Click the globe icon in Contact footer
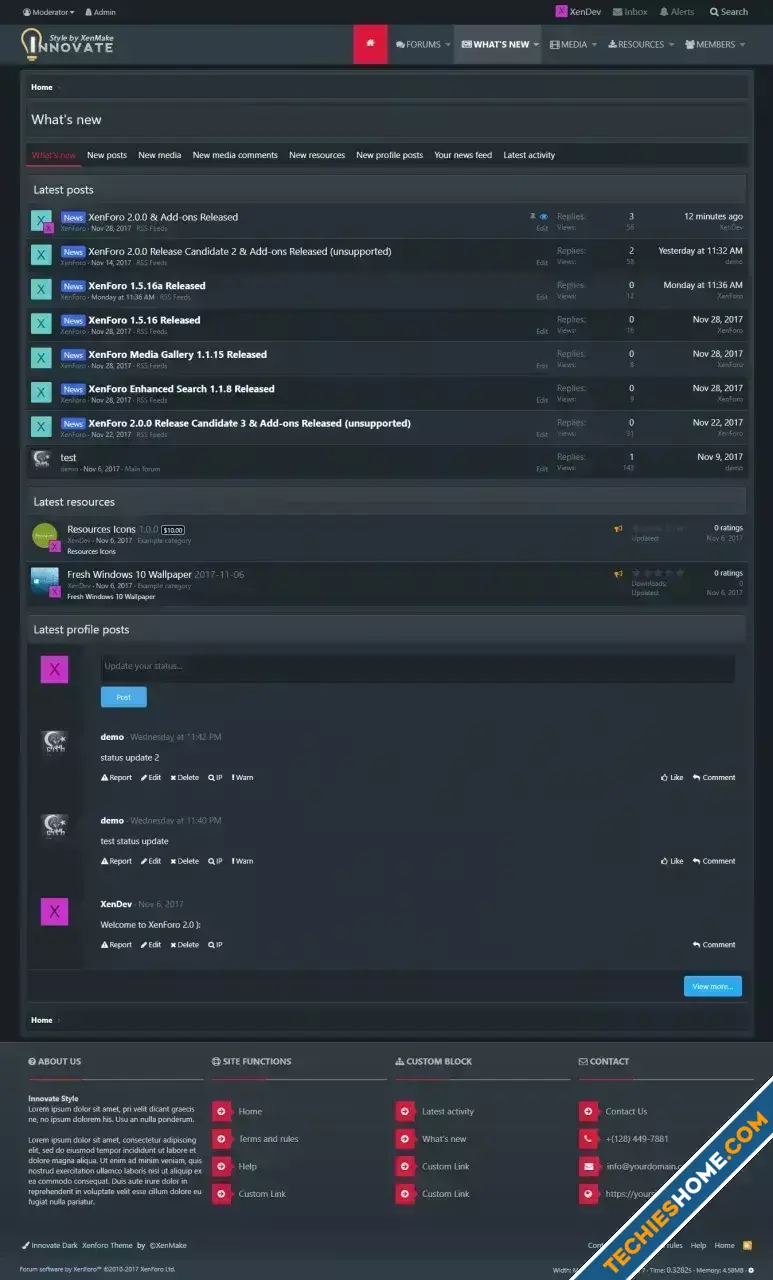The image size is (773, 1280). [x=588, y=1193]
